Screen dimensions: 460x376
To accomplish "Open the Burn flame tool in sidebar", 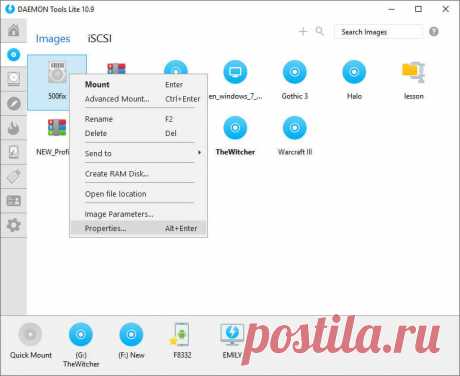I will (13, 128).
